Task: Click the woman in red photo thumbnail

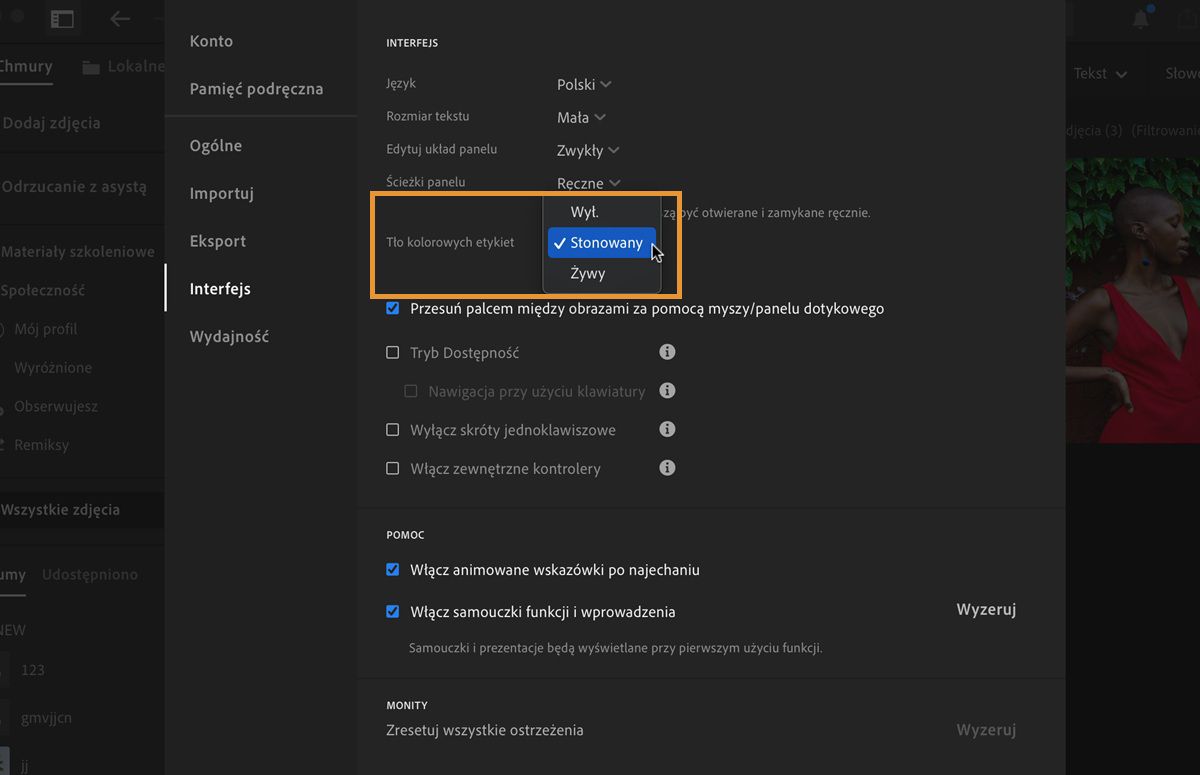Action: 1132,300
